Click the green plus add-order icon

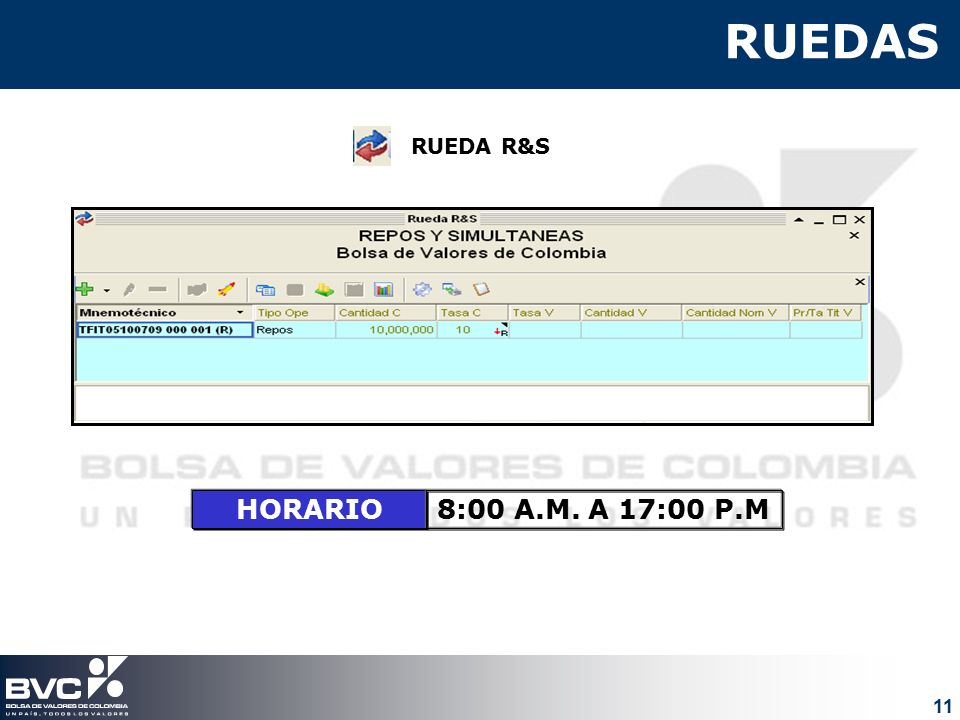click(84, 289)
